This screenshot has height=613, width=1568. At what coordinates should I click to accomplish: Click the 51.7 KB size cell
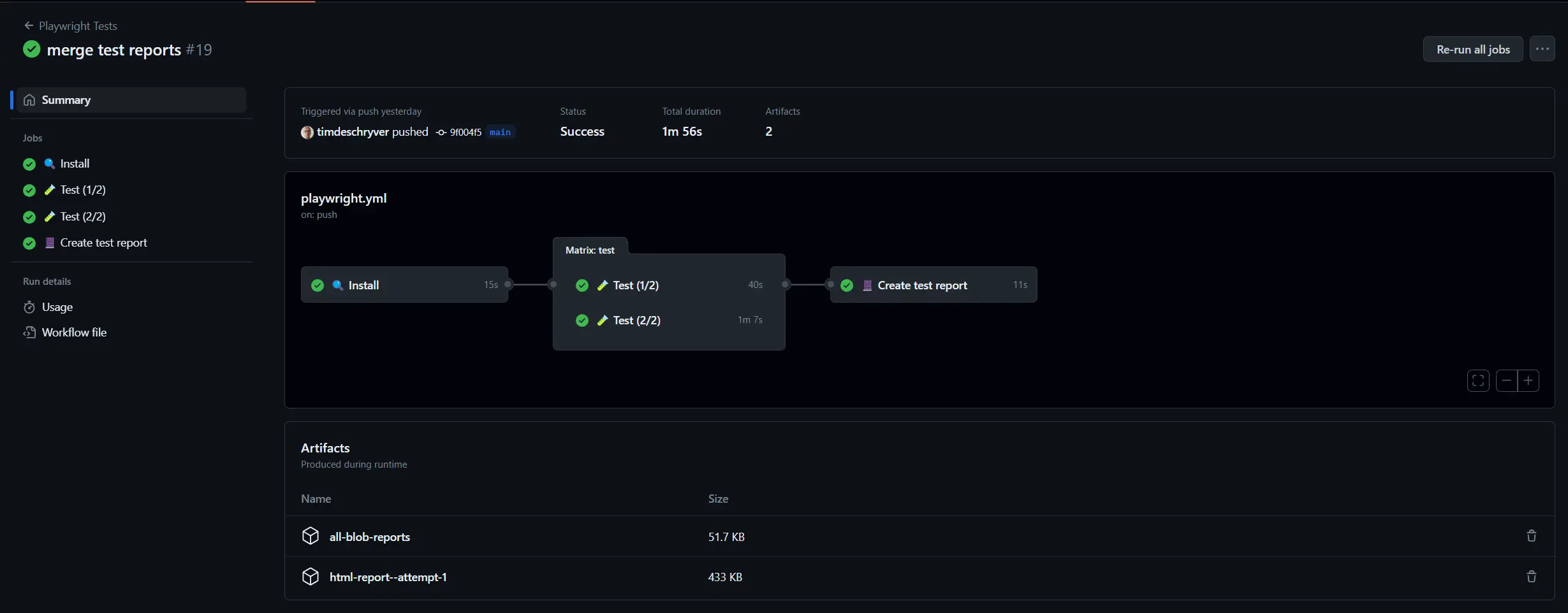[726, 537]
